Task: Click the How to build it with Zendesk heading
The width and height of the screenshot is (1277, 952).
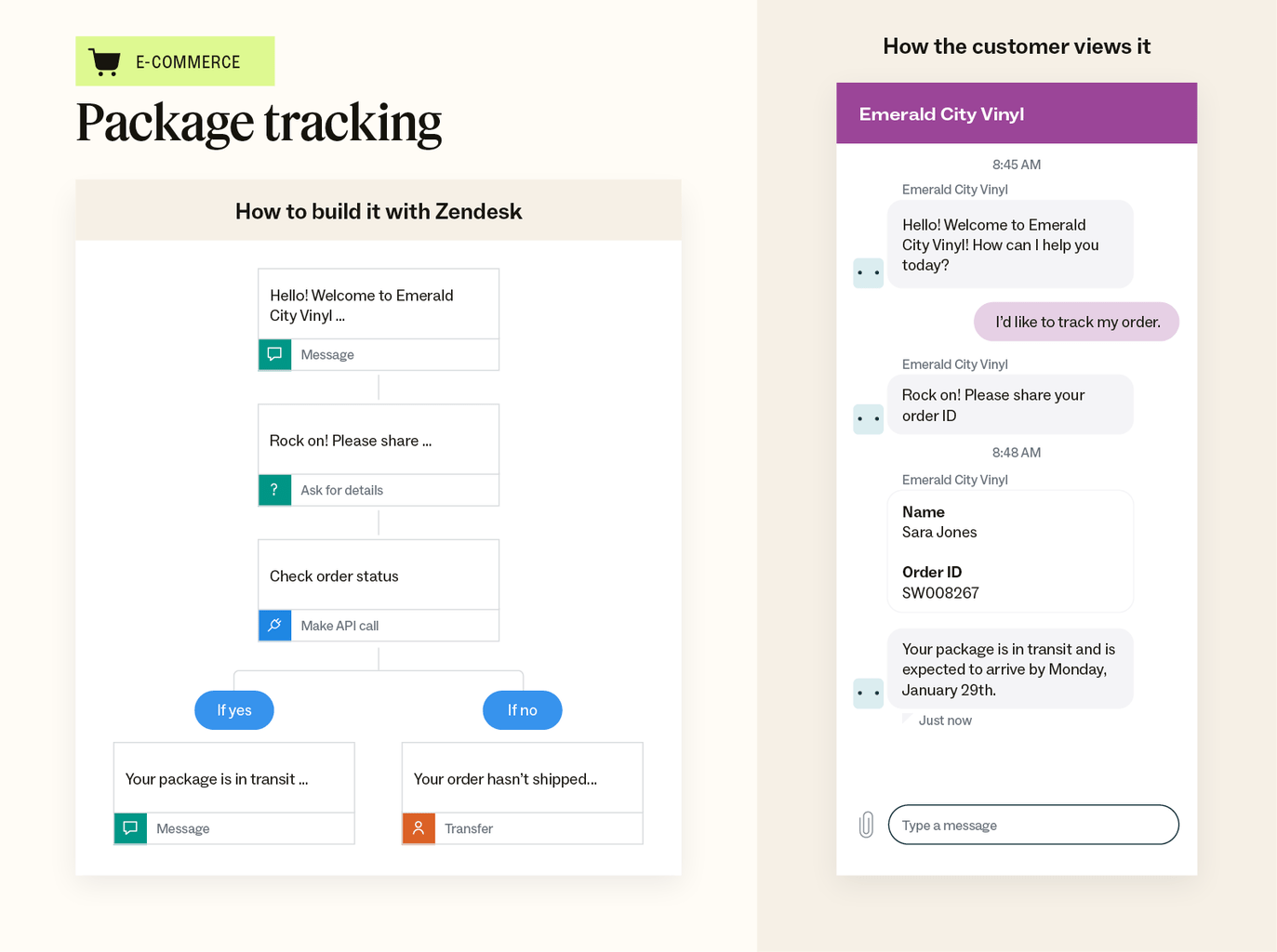Action: (379, 211)
